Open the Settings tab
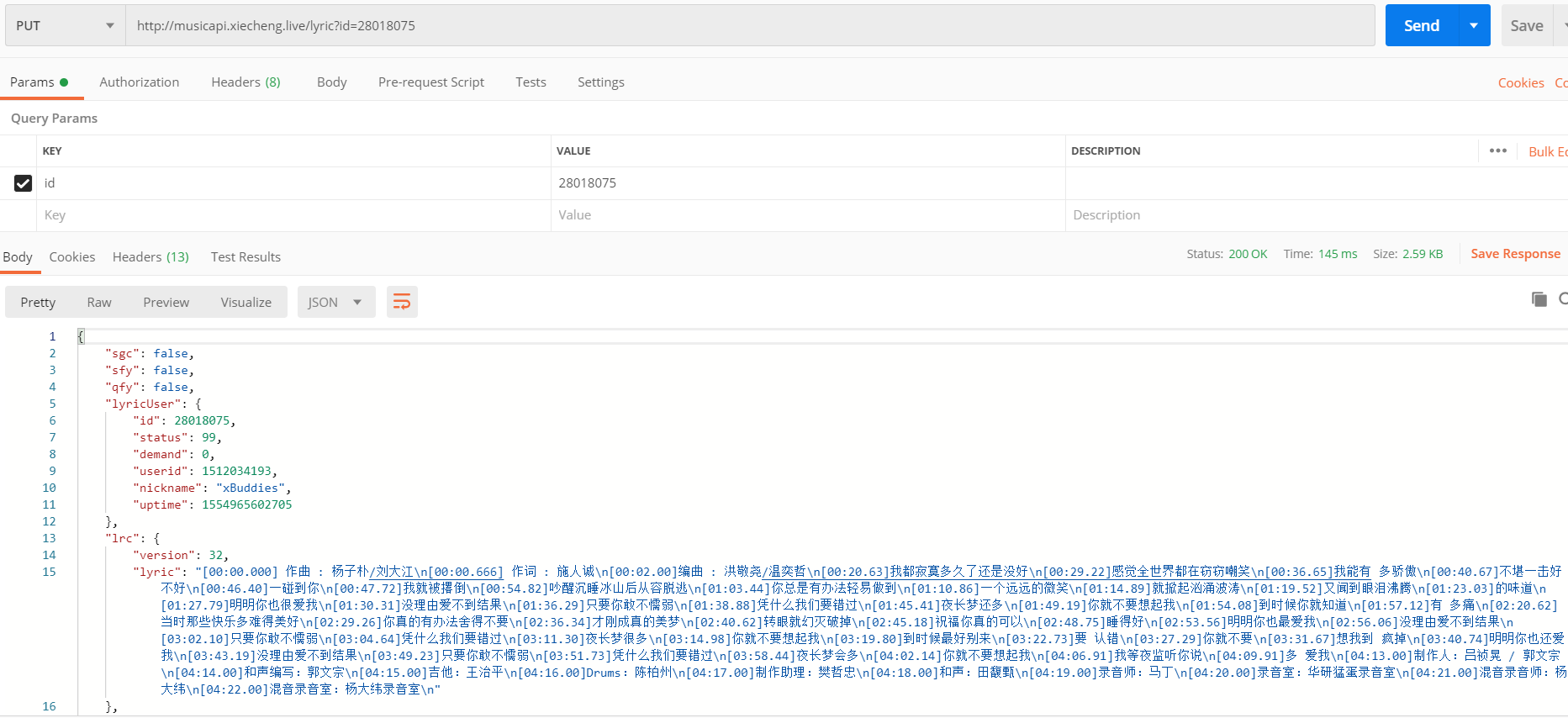This screenshot has width=1568, height=718. point(601,82)
